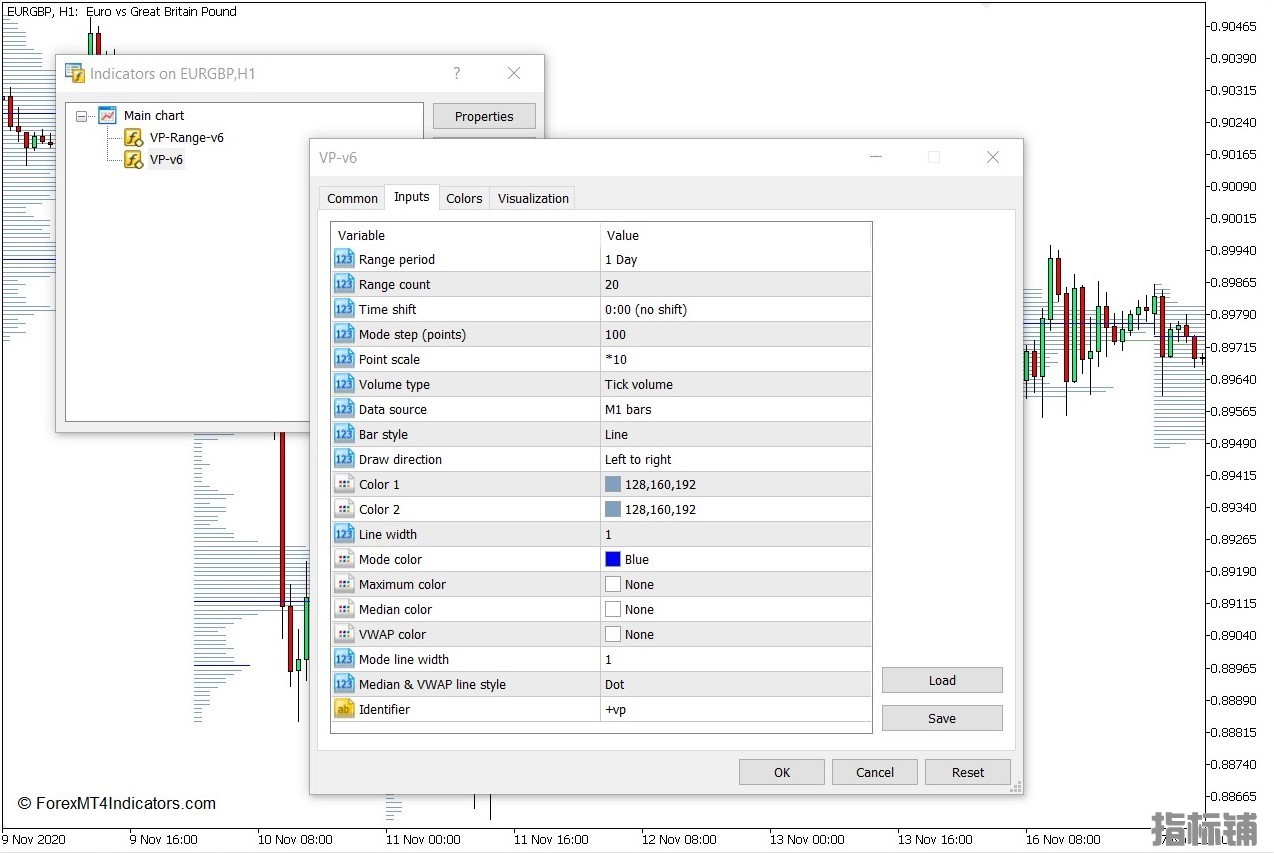The width and height of the screenshot is (1274, 854).
Task: Close the VP-v6 dialog window
Action: coord(992,157)
